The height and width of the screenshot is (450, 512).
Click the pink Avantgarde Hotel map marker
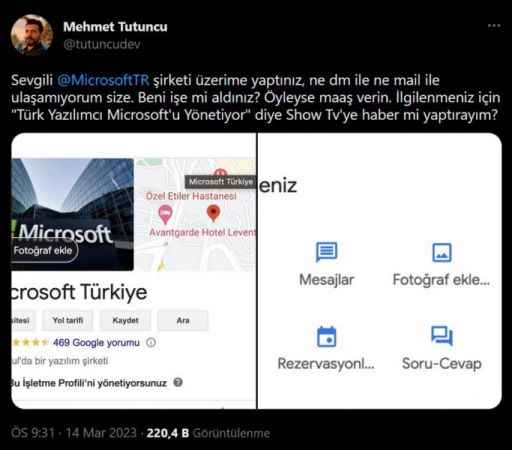coord(165,214)
